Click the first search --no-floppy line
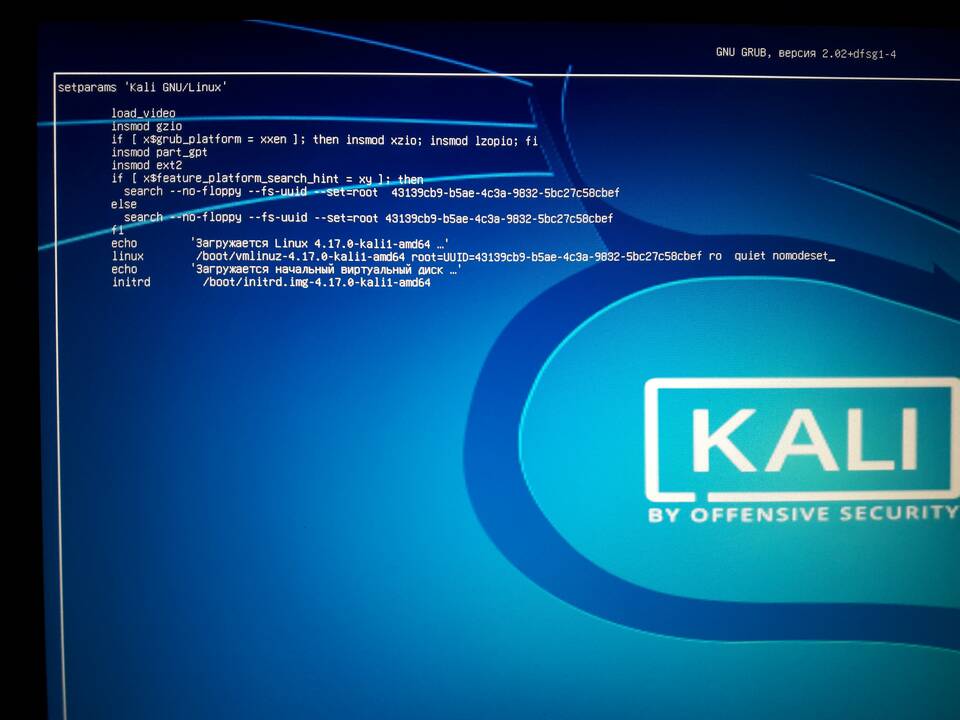 pos(371,192)
